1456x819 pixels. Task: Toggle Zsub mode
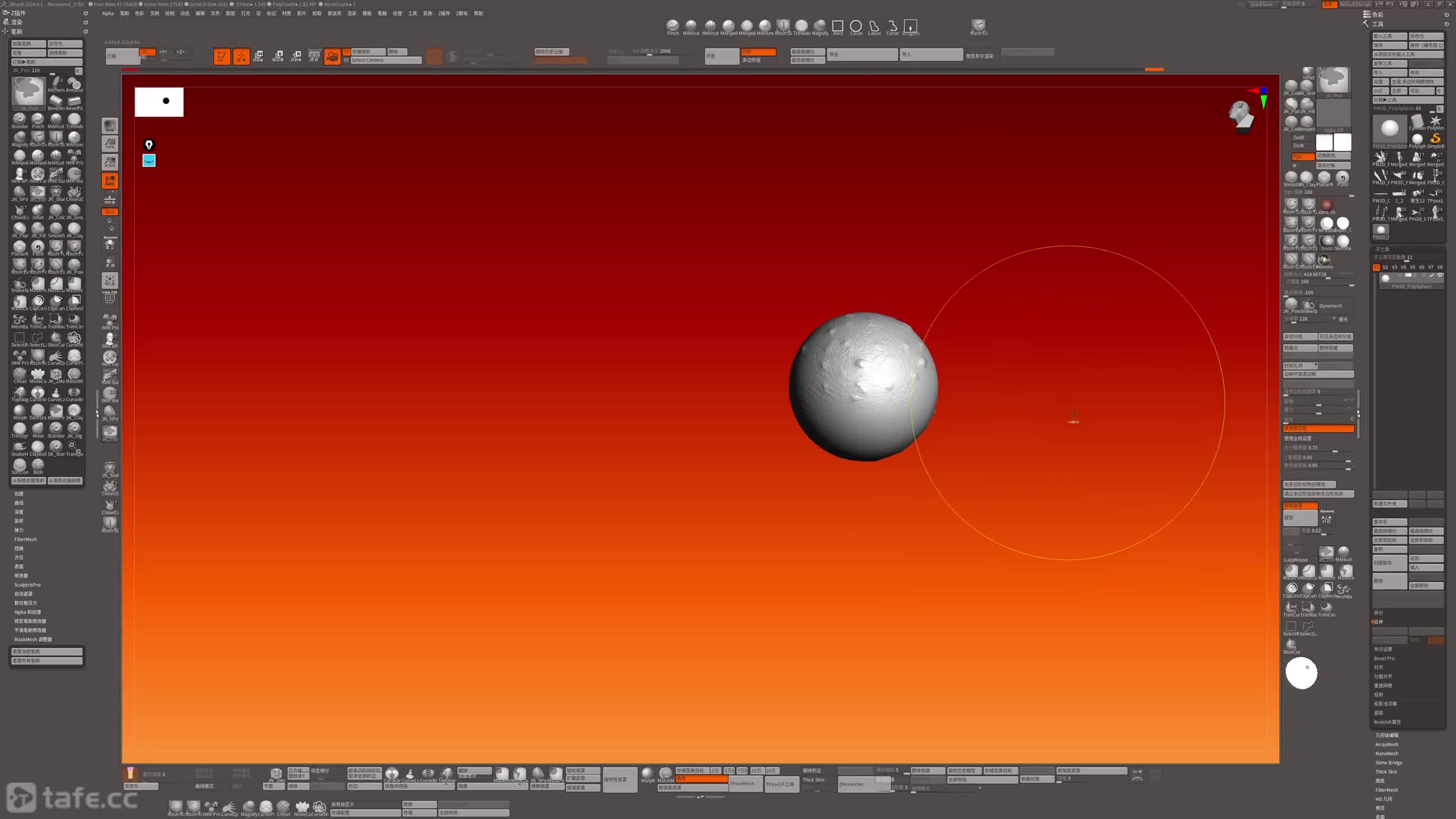click(1298, 146)
